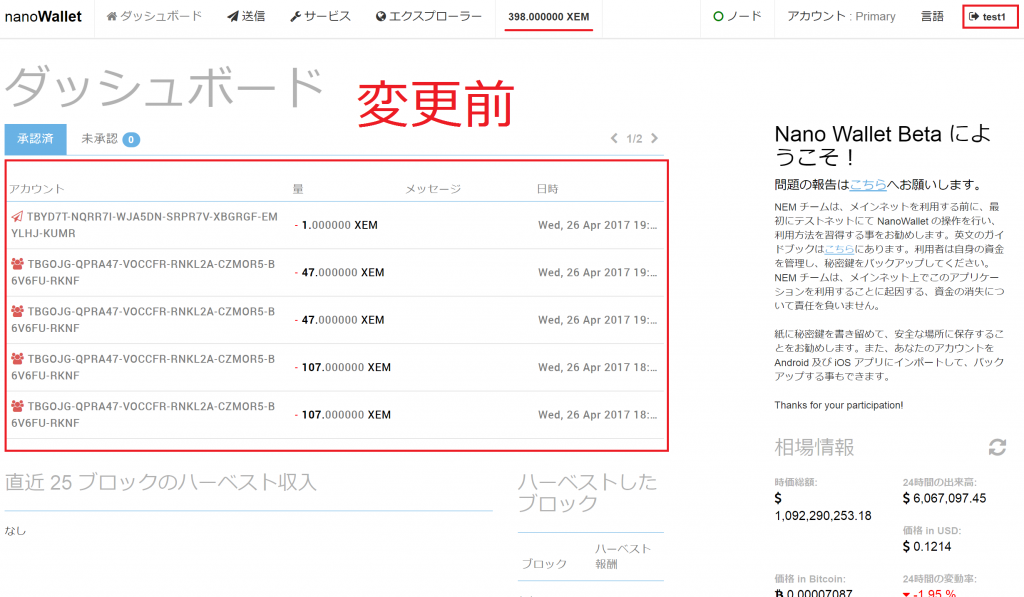Image resolution: width=1024 pixels, height=597 pixels.
Task: Switch to the 承認済 tab
Action: [35, 139]
